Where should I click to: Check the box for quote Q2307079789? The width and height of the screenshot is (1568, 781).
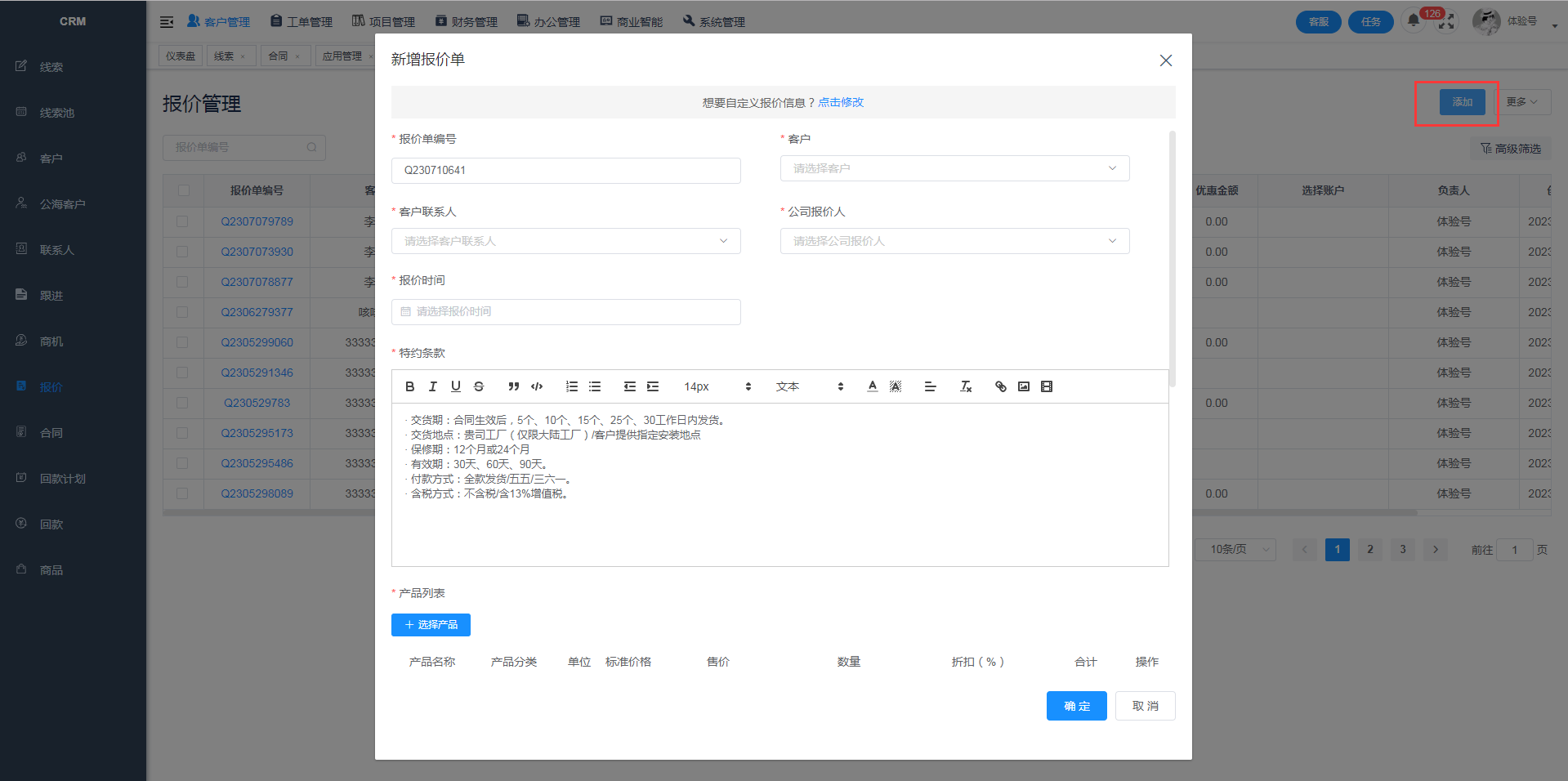coord(182,221)
